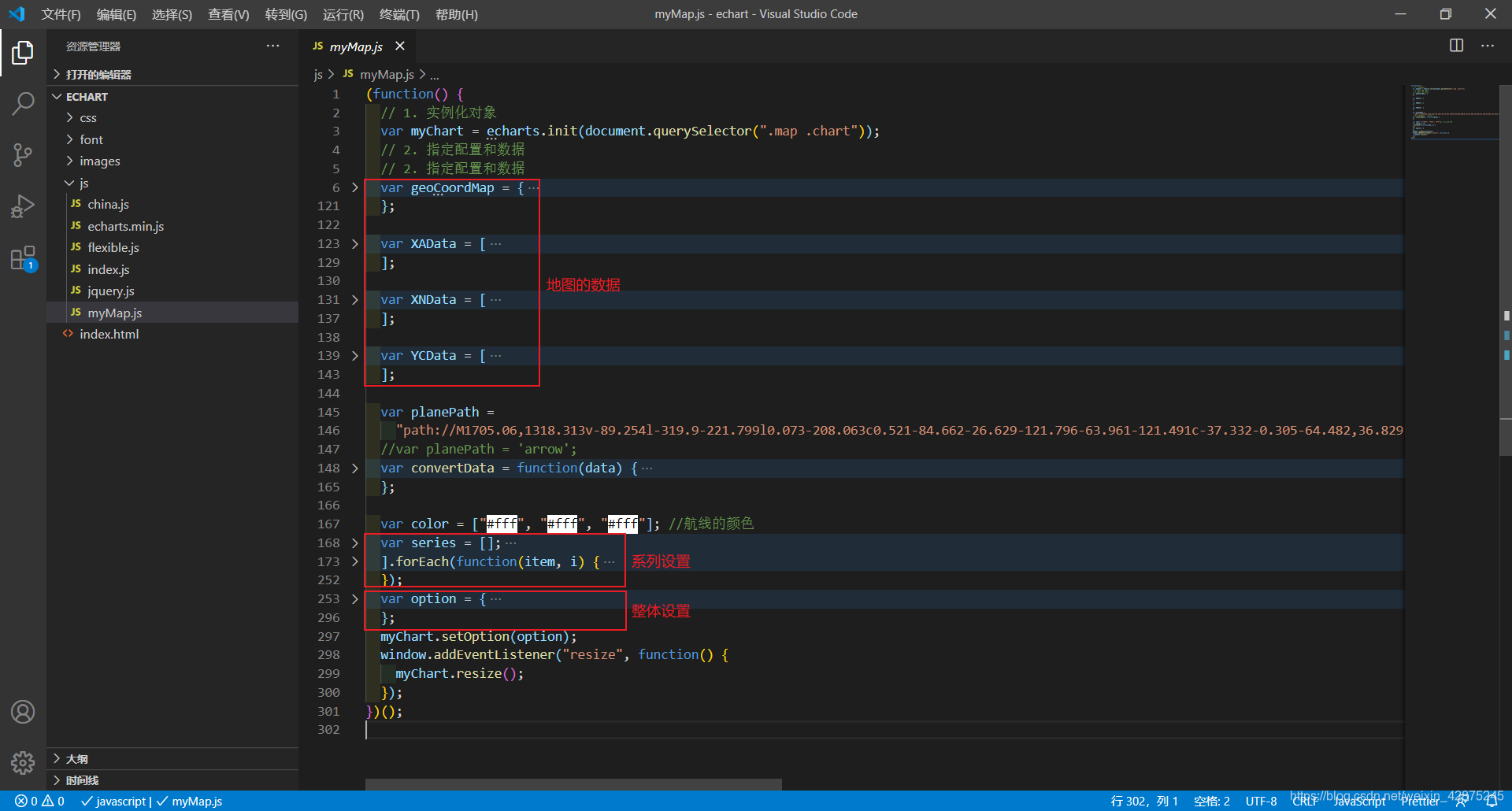Image resolution: width=1512 pixels, height=811 pixels.
Task: Open the 终端(T) menu
Action: click(x=399, y=14)
